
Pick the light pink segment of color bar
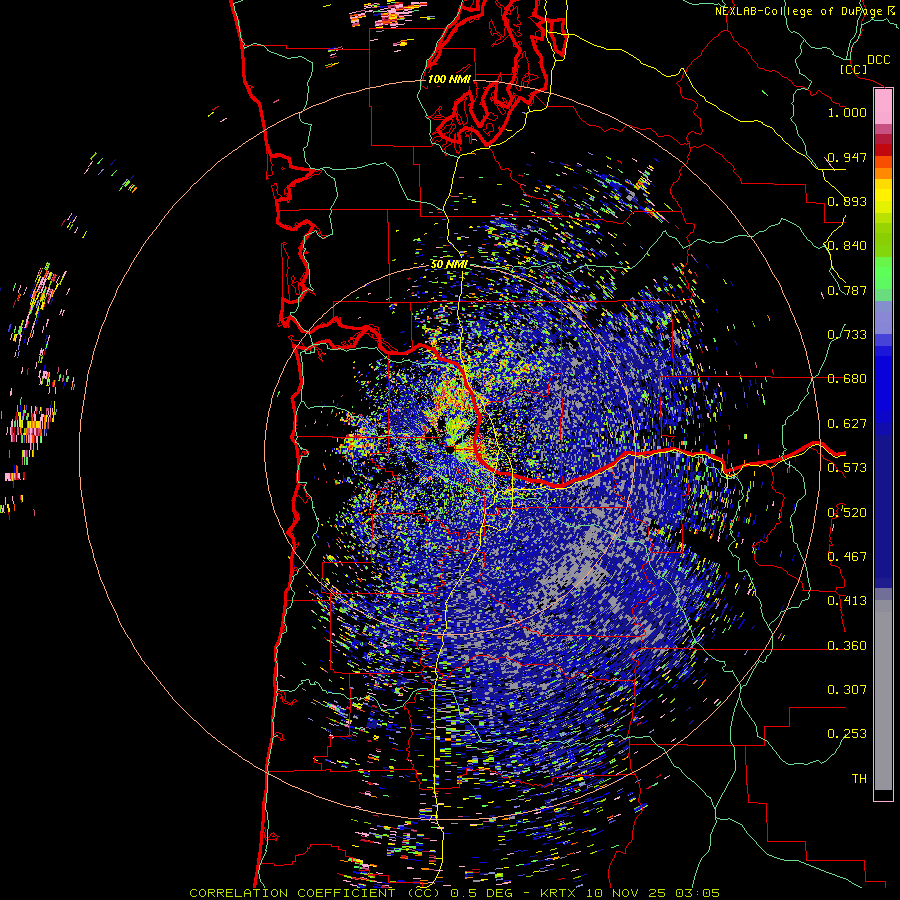pos(883,107)
